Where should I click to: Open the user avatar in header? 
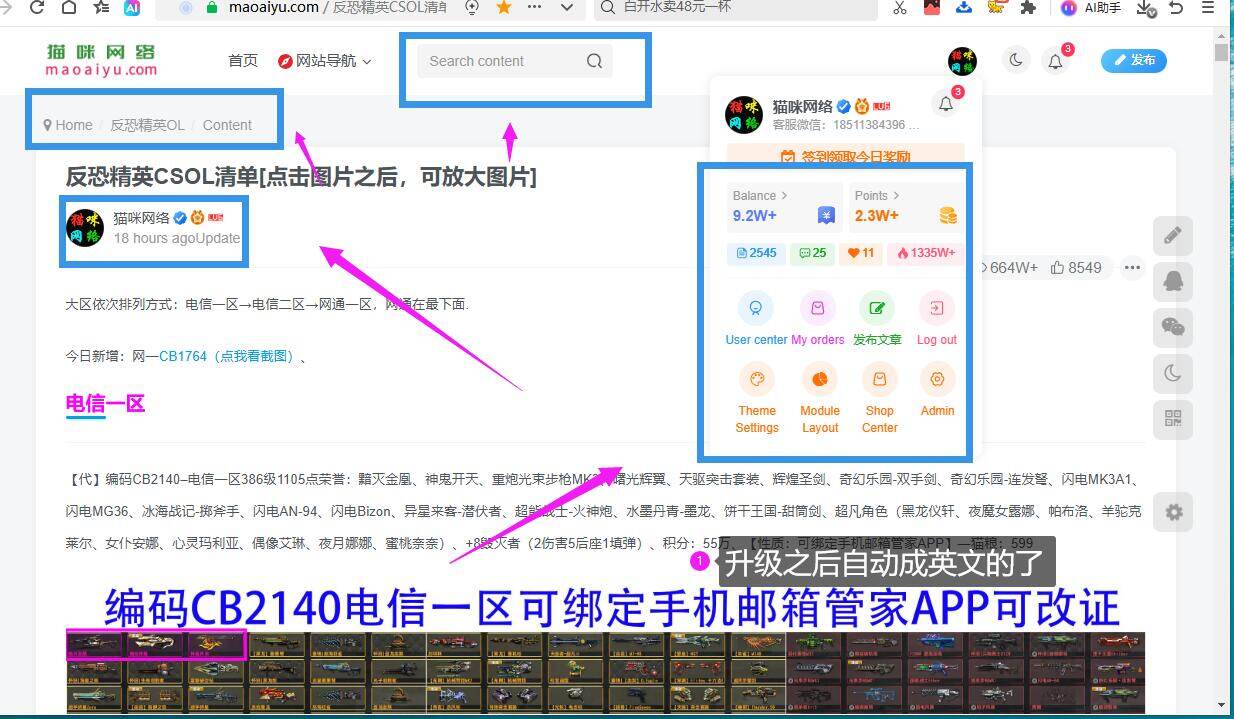(x=963, y=61)
